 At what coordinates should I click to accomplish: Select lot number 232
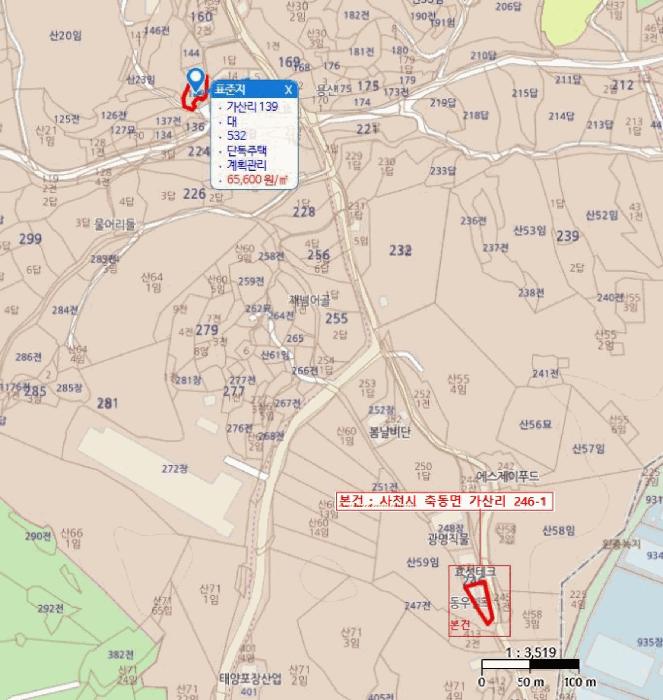(400, 250)
